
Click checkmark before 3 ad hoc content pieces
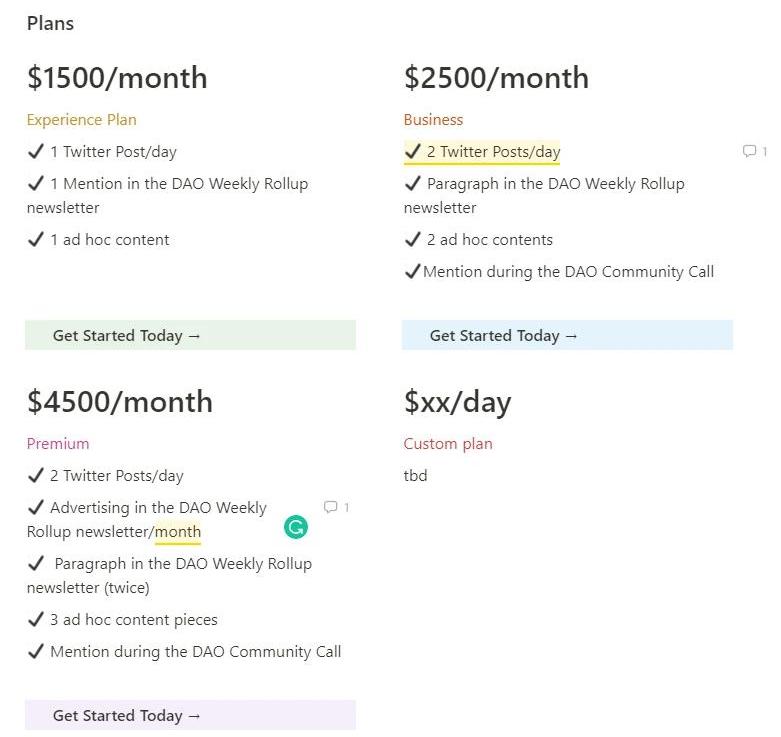(x=36, y=620)
